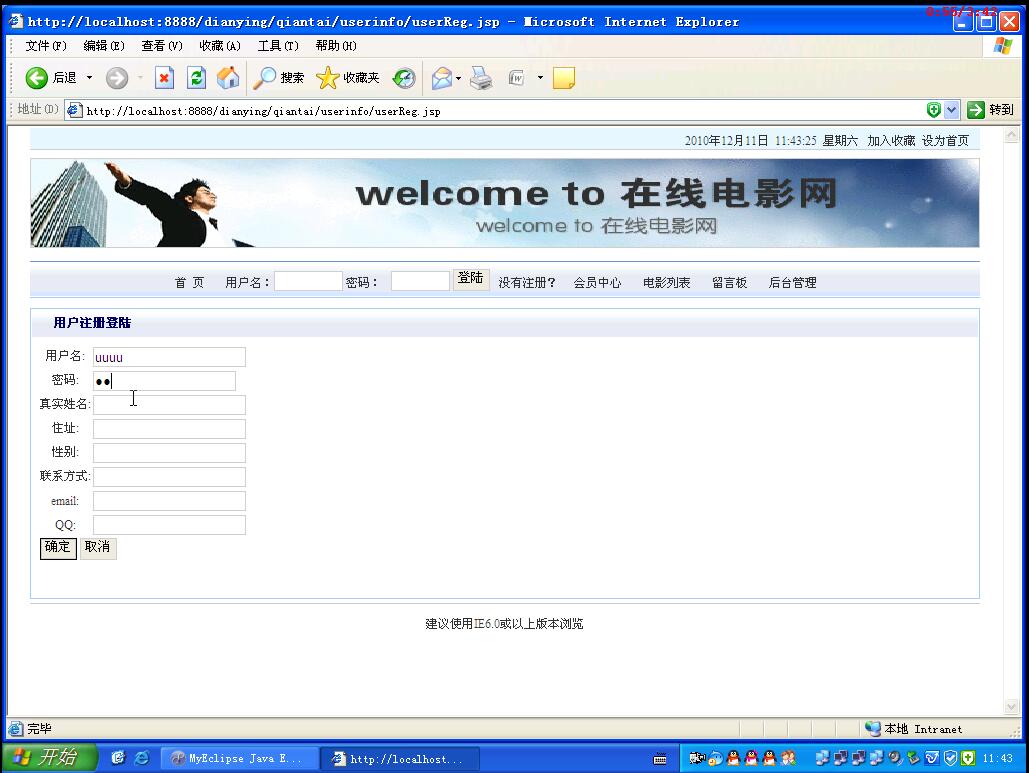1029x773 pixels.
Task: Click the 加入收藏 link
Action: point(891,140)
